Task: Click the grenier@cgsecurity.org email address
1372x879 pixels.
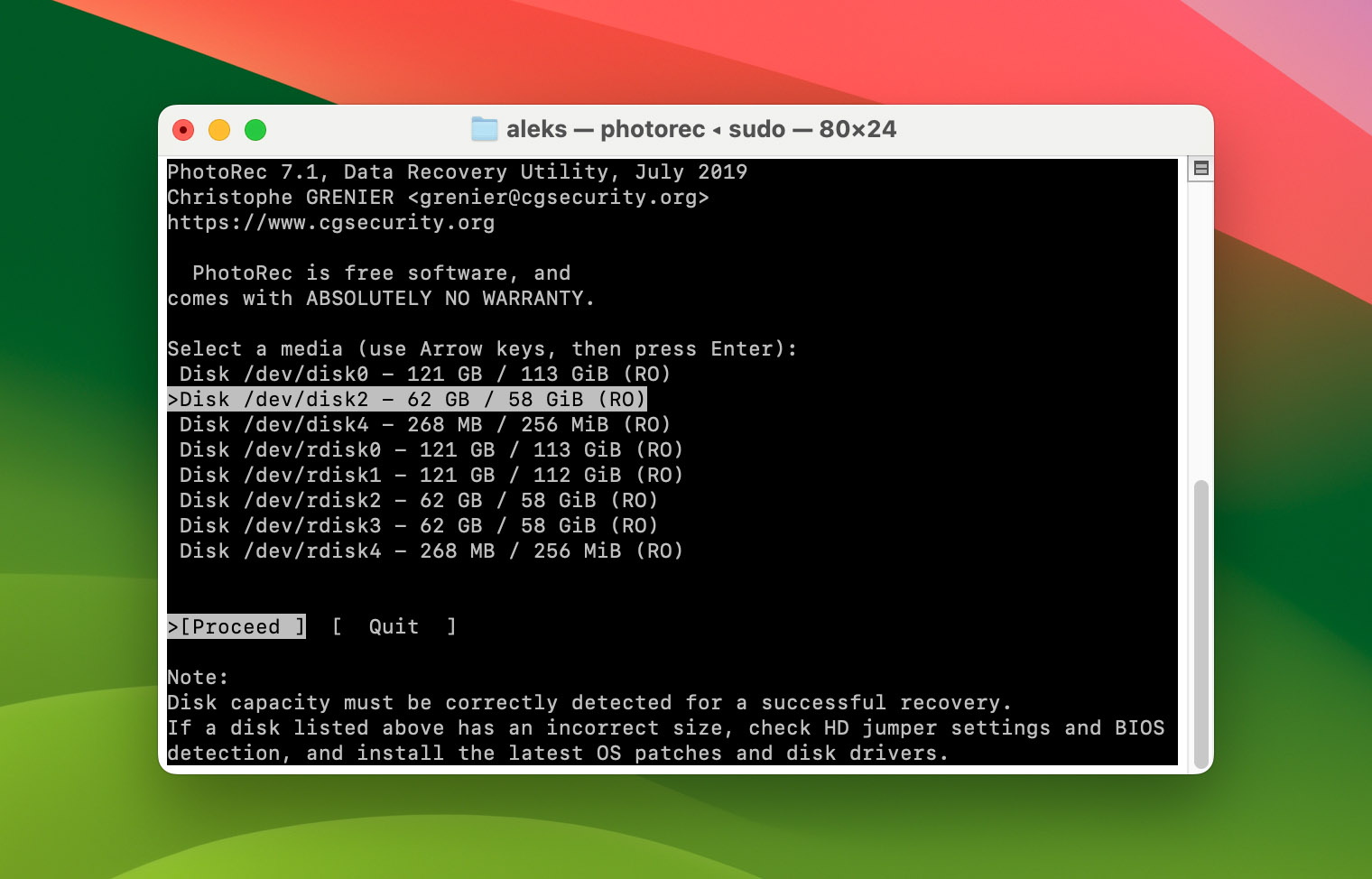Action: (x=559, y=197)
